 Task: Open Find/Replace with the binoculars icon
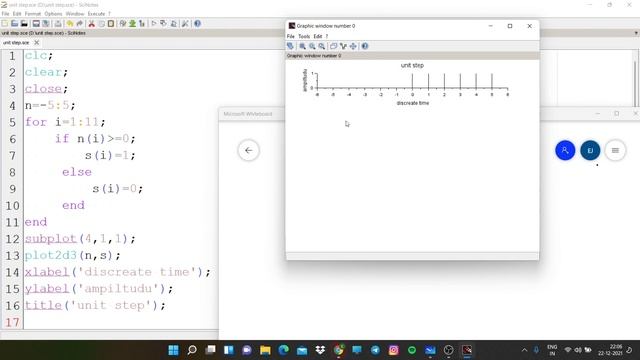(123, 24)
